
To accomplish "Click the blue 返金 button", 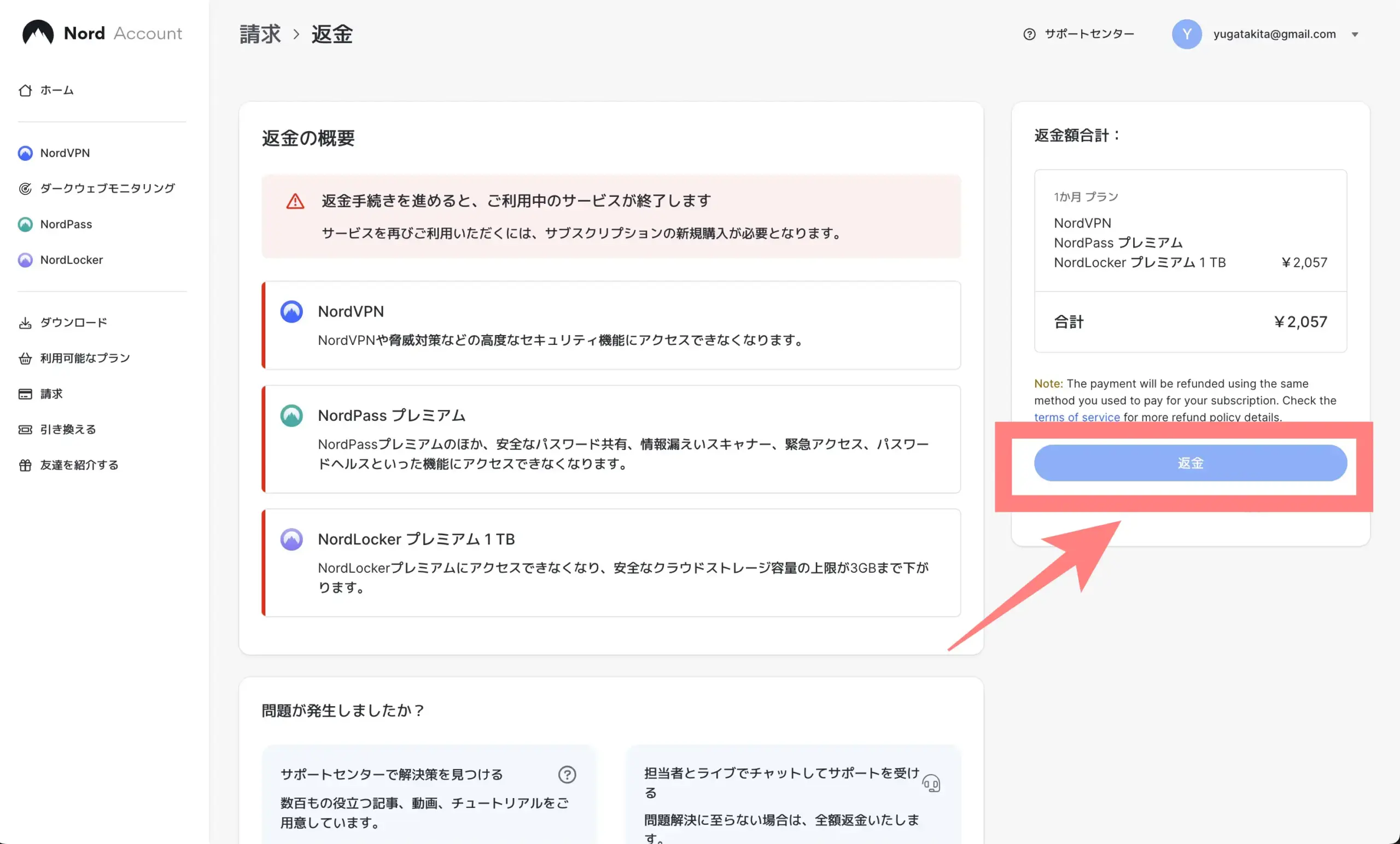I will tap(1191, 463).
